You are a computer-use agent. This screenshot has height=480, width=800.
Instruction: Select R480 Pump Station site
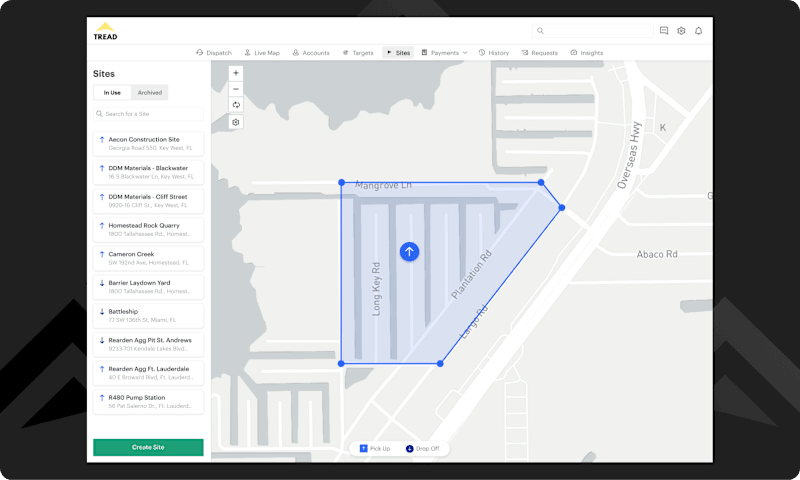point(148,401)
